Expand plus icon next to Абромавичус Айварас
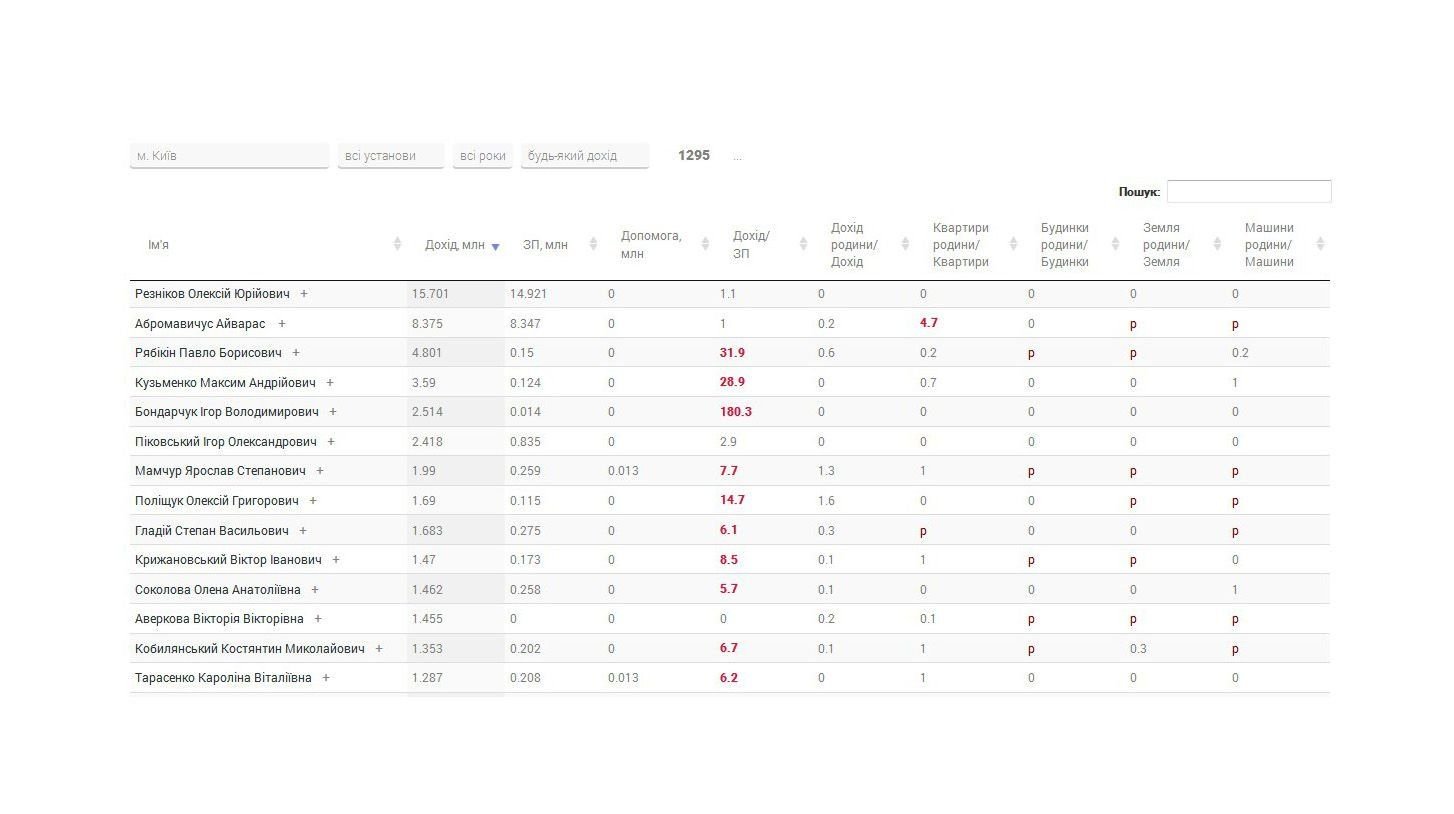1454x814 pixels. pos(282,324)
